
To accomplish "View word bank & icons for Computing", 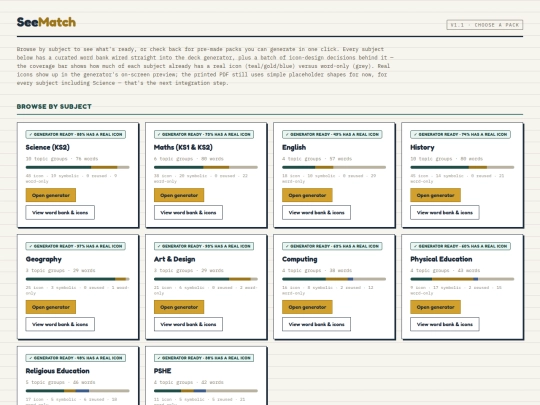I will 316,324.
